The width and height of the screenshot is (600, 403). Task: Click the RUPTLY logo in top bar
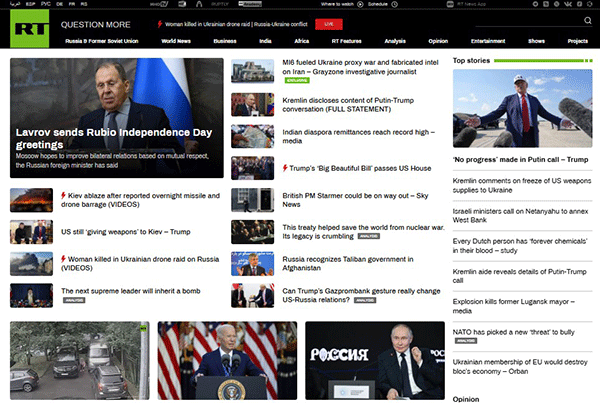[220, 4]
